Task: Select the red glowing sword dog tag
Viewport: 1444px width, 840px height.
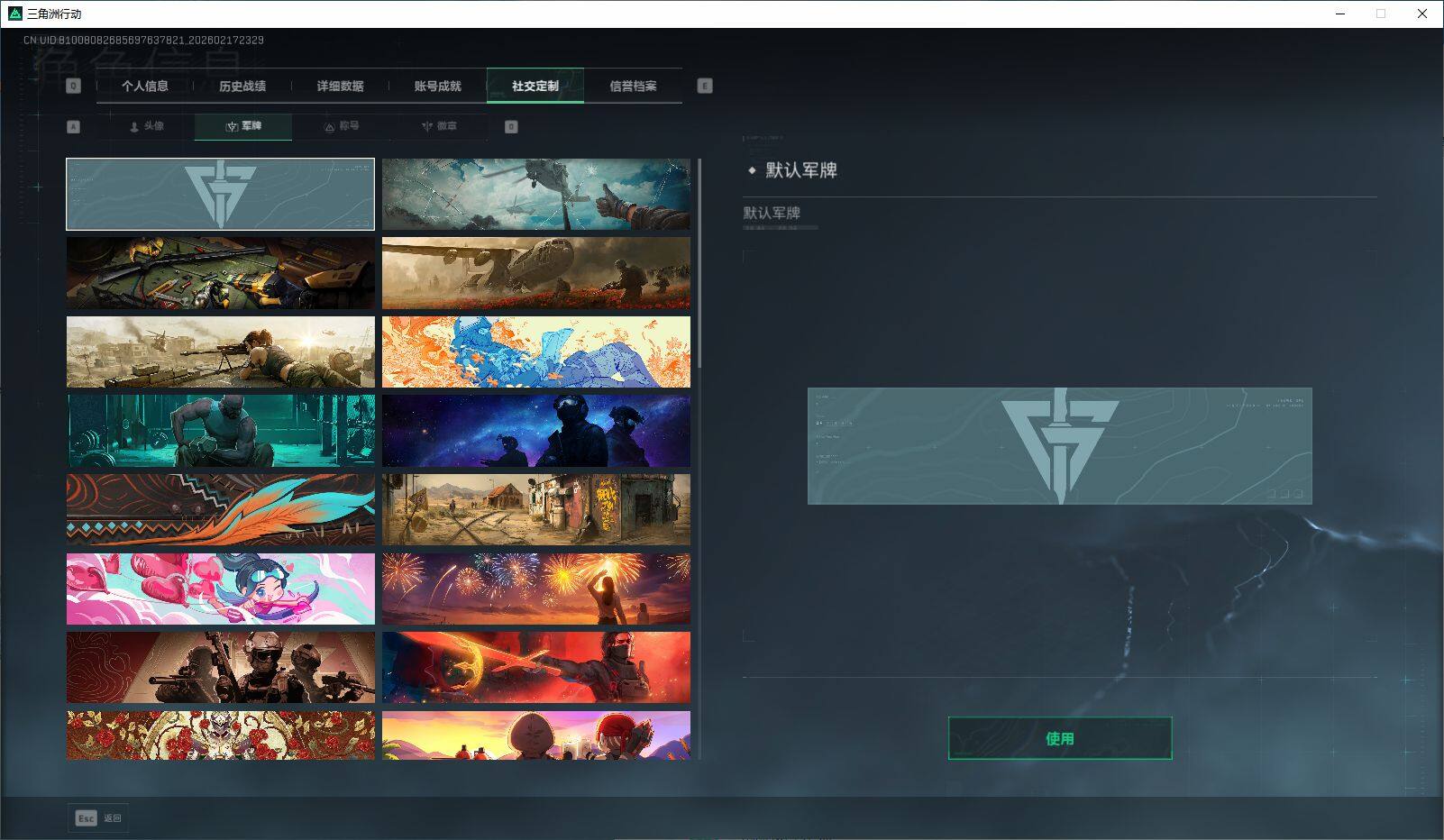Action: point(536,667)
